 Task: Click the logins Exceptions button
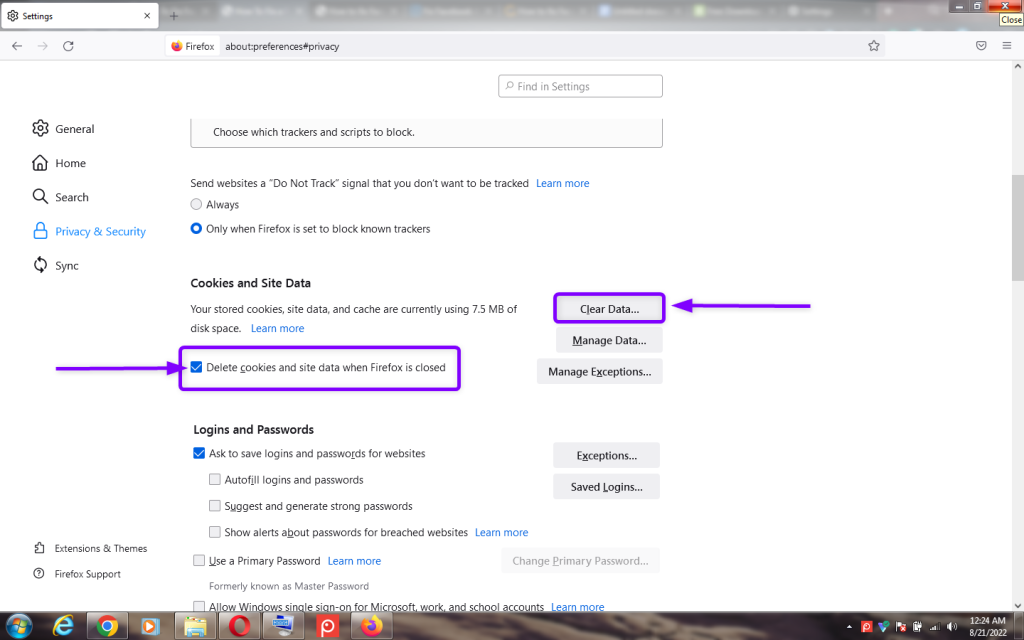point(607,455)
